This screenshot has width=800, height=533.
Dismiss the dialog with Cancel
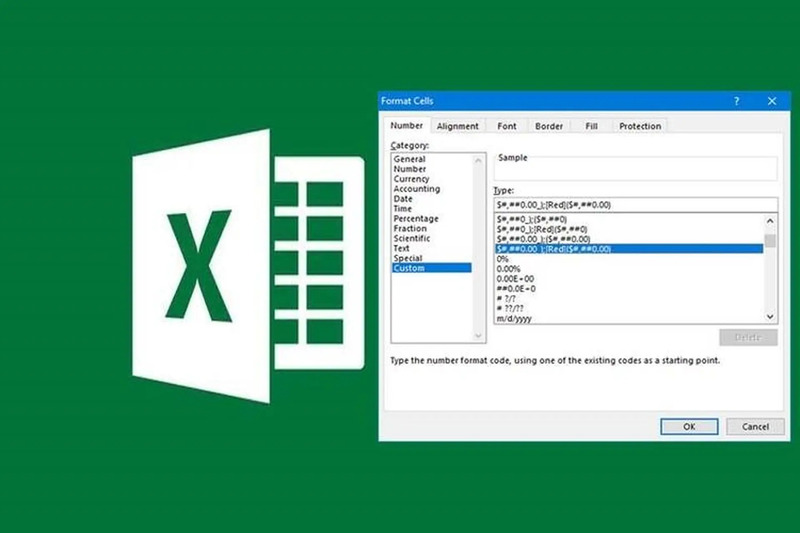coord(755,426)
